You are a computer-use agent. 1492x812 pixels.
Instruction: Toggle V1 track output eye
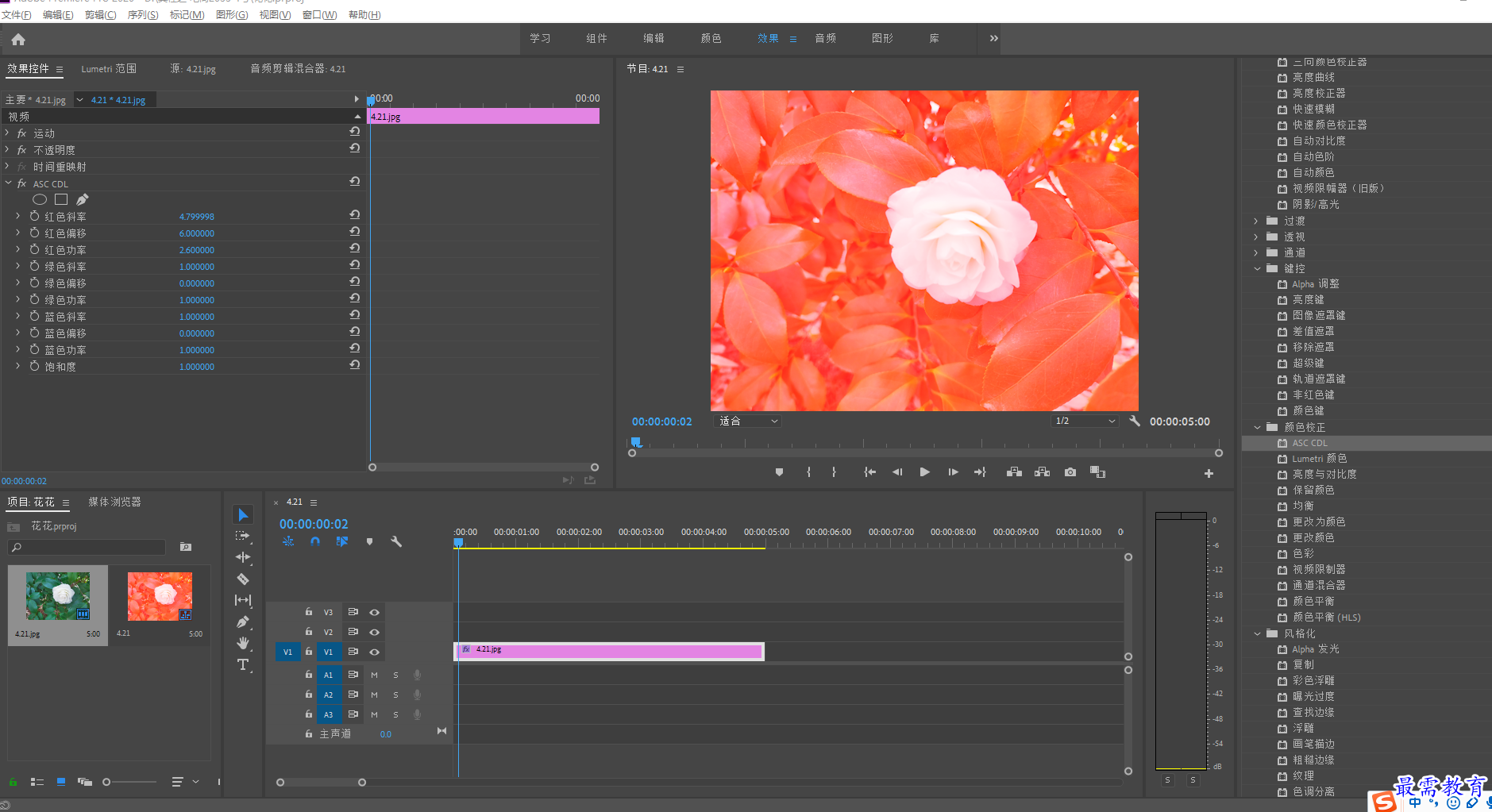[x=374, y=652]
